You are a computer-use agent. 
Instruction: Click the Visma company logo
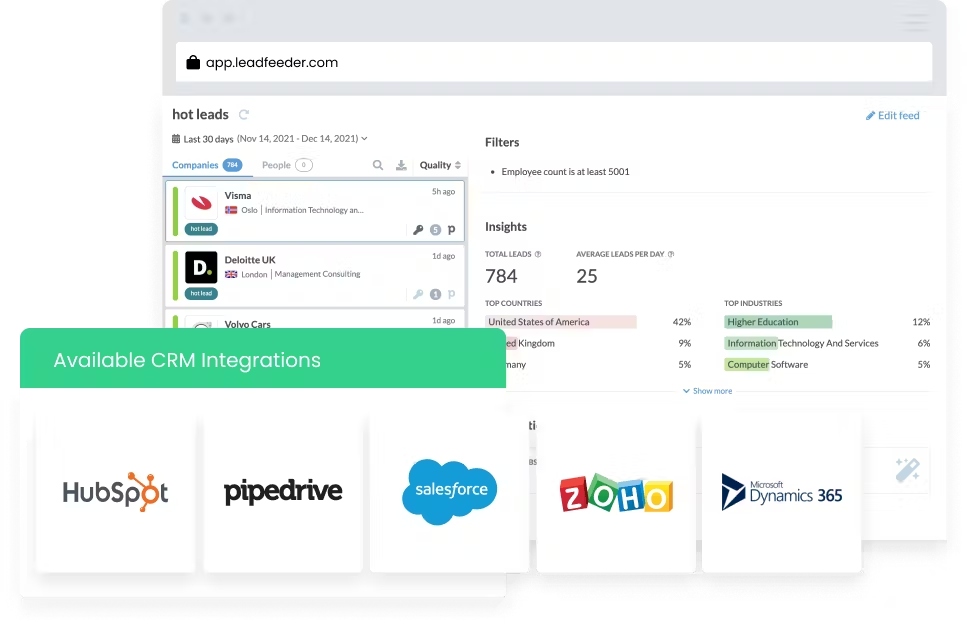(x=201, y=202)
